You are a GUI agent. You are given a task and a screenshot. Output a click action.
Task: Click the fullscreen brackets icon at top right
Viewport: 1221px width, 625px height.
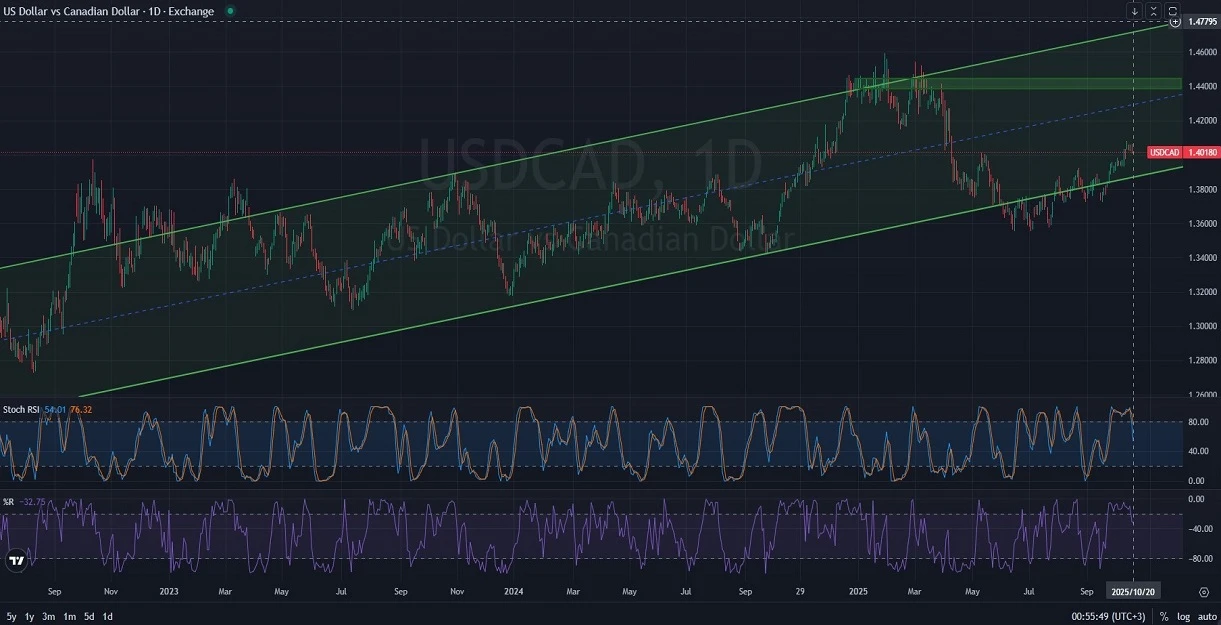tap(1173, 11)
